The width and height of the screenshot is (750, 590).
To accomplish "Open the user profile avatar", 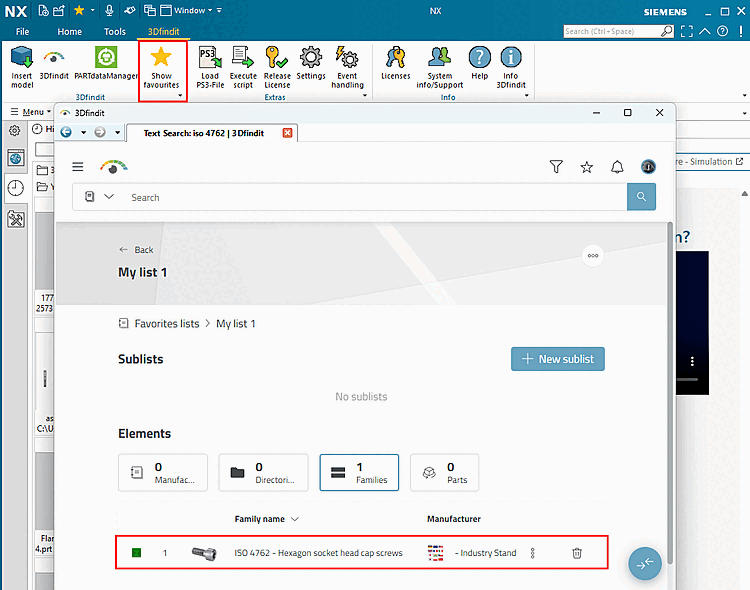I will coord(648,167).
